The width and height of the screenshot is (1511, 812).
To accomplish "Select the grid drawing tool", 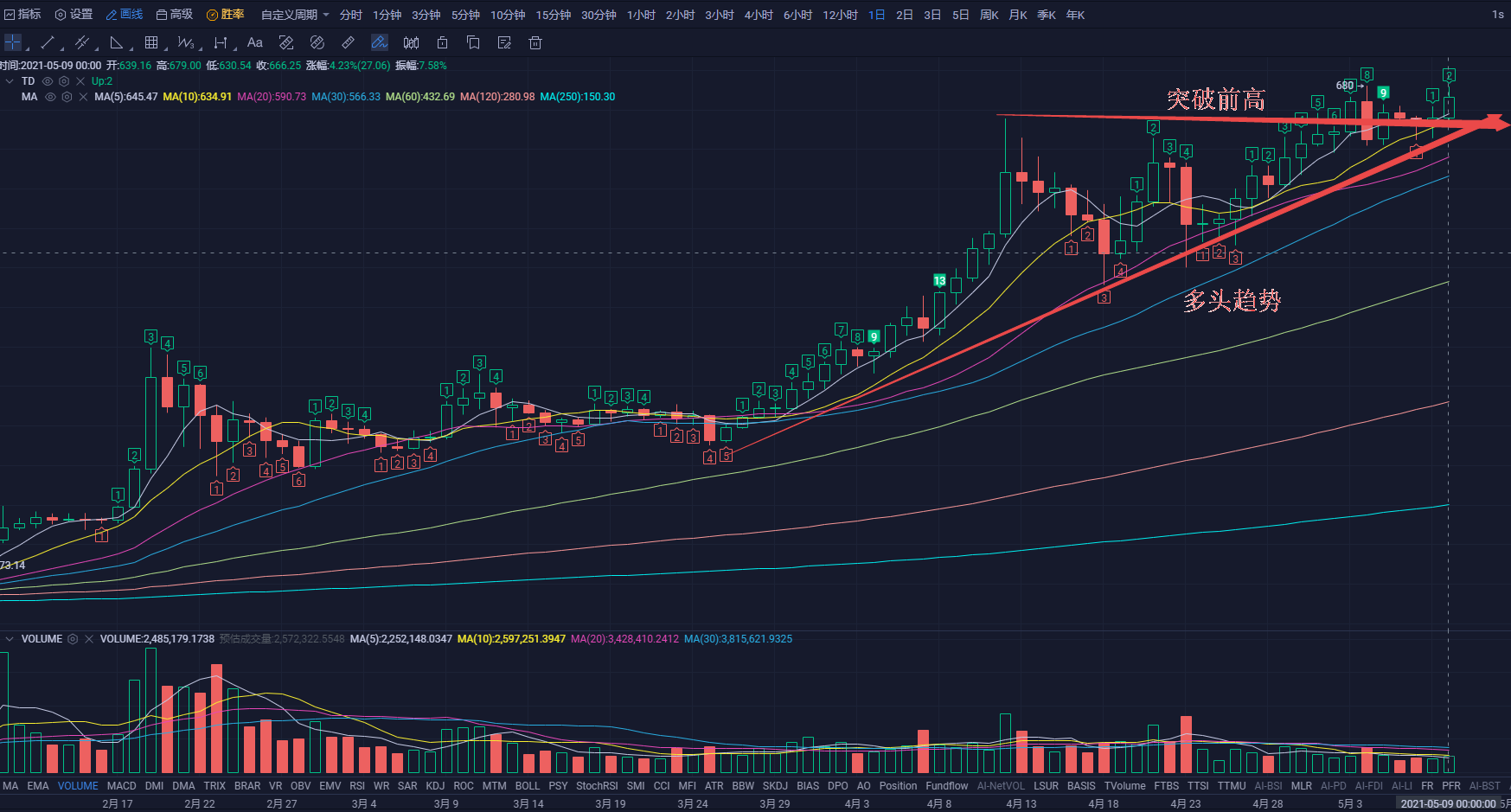I will [151, 42].
